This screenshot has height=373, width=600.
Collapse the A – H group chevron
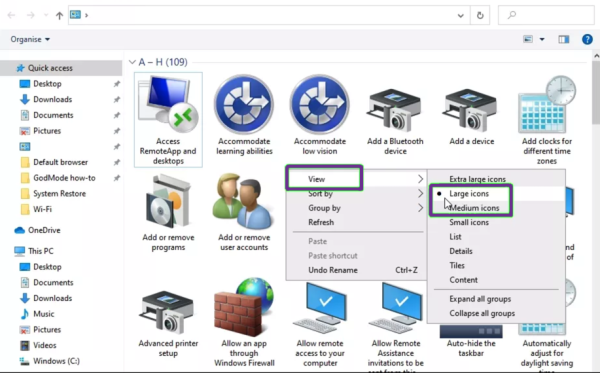click(x=132, y=62)
